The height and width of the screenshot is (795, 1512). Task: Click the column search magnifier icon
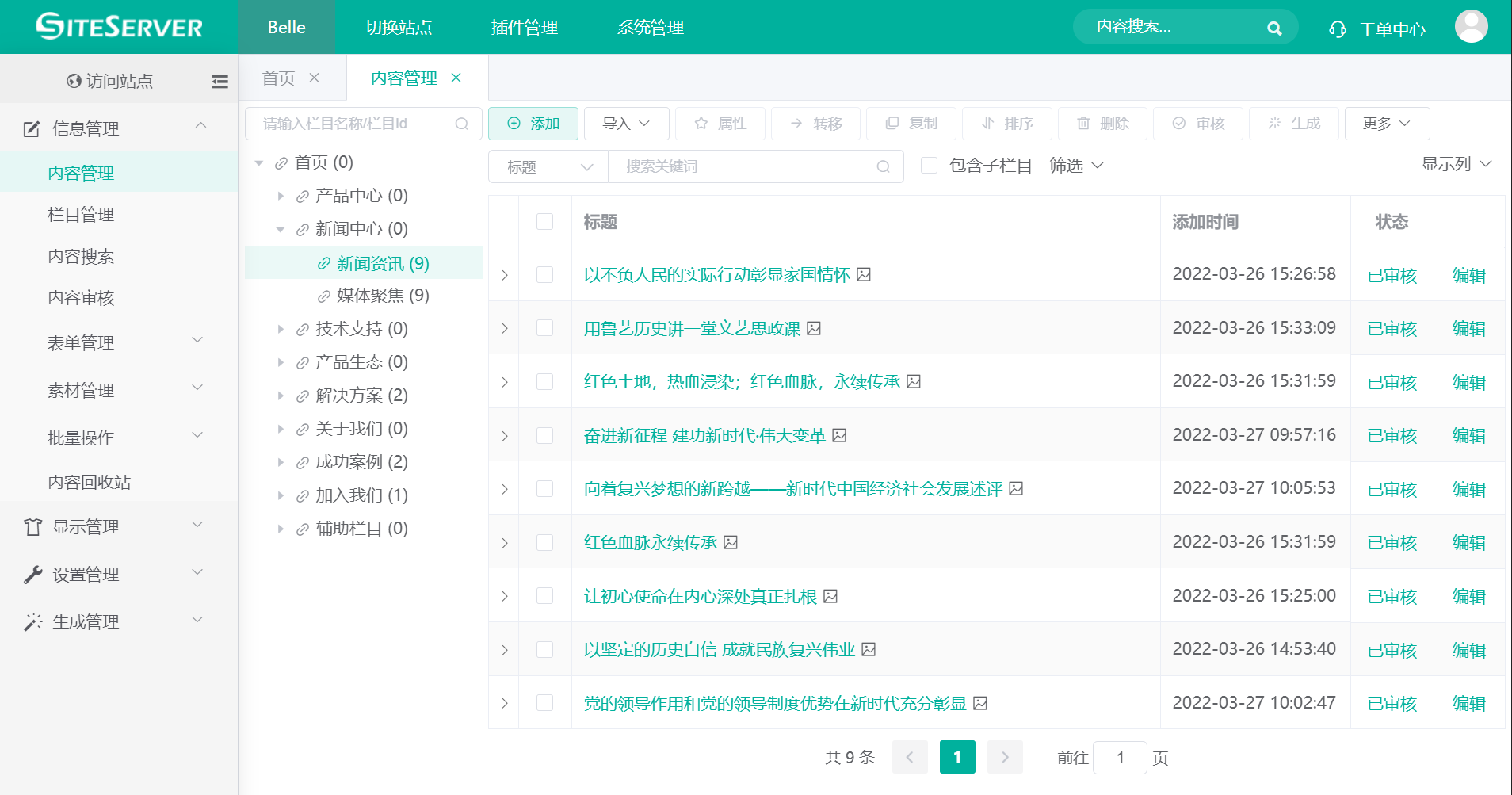click(462, 124)
